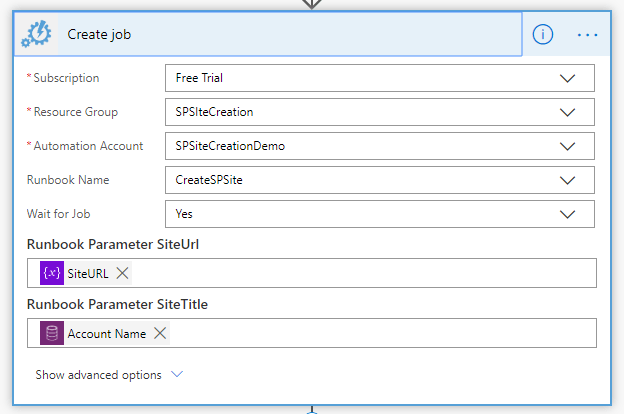624x414 pixels.
Task: Open the Wait for Job dropdown
Action: coord(568,214)
